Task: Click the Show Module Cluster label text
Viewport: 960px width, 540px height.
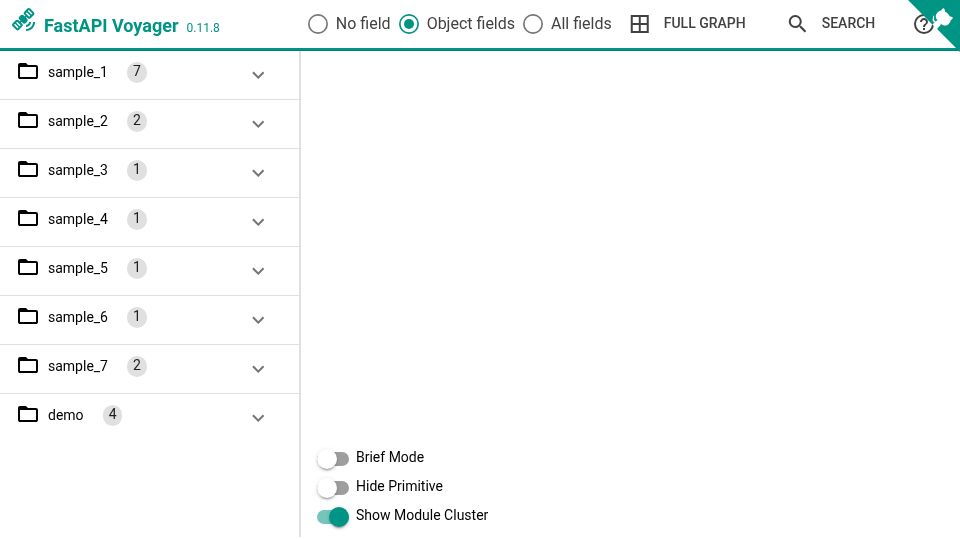Action: [422, 516]
